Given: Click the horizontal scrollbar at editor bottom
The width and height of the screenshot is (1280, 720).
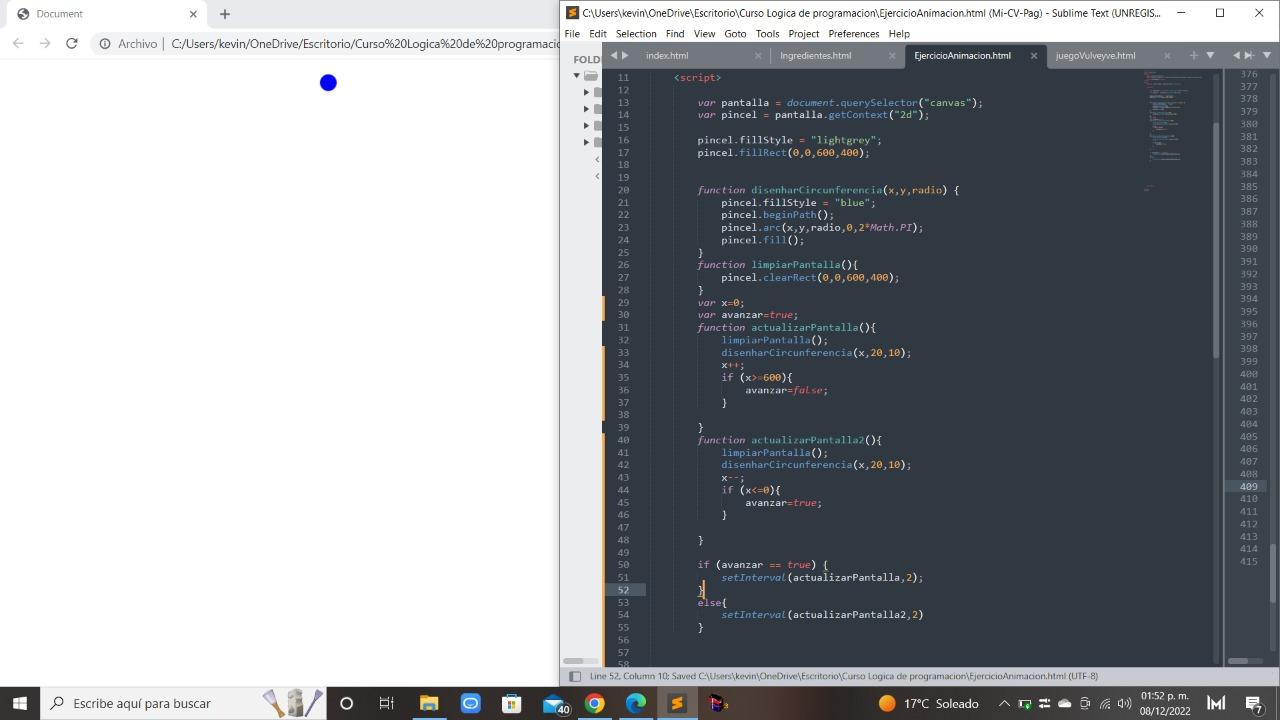Looking at the screenshot, I should coord(574,661).
